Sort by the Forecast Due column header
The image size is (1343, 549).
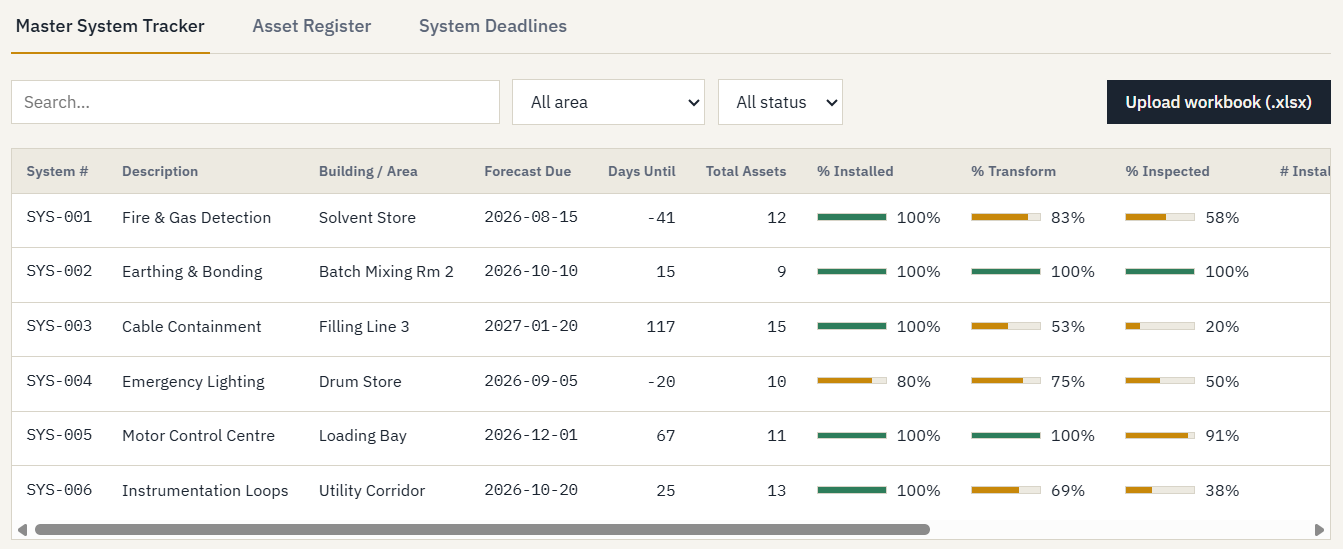[527, 171]
